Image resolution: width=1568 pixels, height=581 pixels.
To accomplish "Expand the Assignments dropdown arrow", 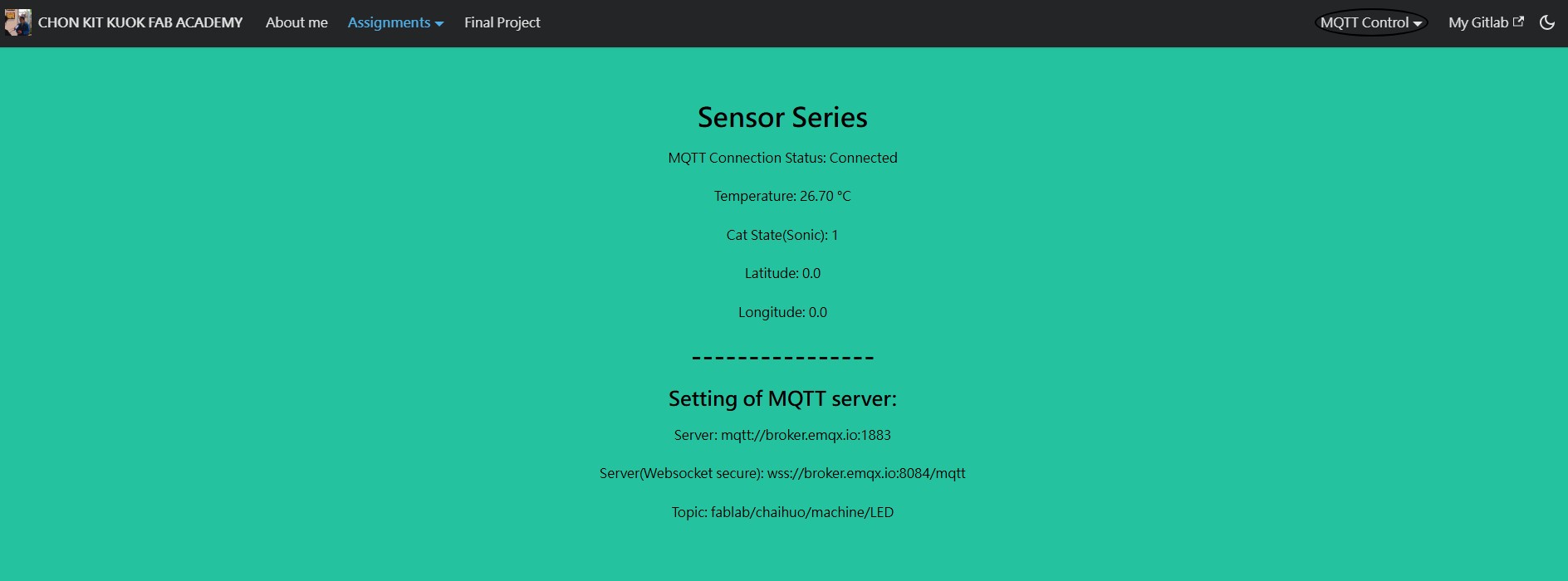I will [x=439, y=23].
